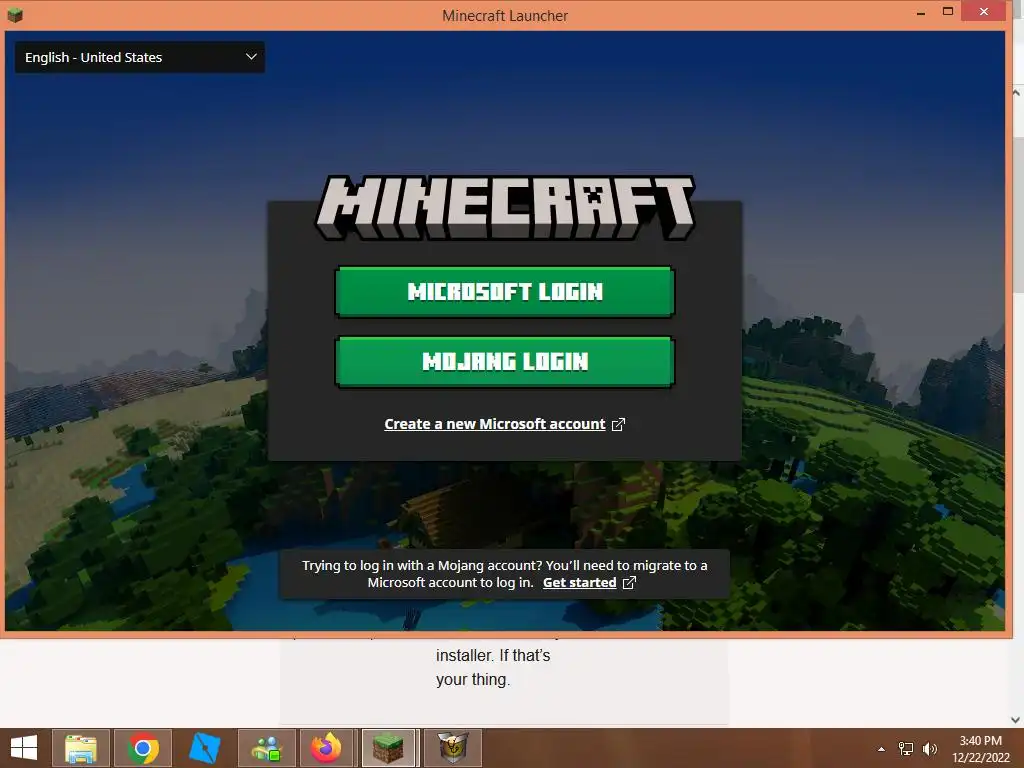This screenshot has width=1024, height=768.
Task: Launch Google Chrome from the taskbar
Action: coord(143,748)
